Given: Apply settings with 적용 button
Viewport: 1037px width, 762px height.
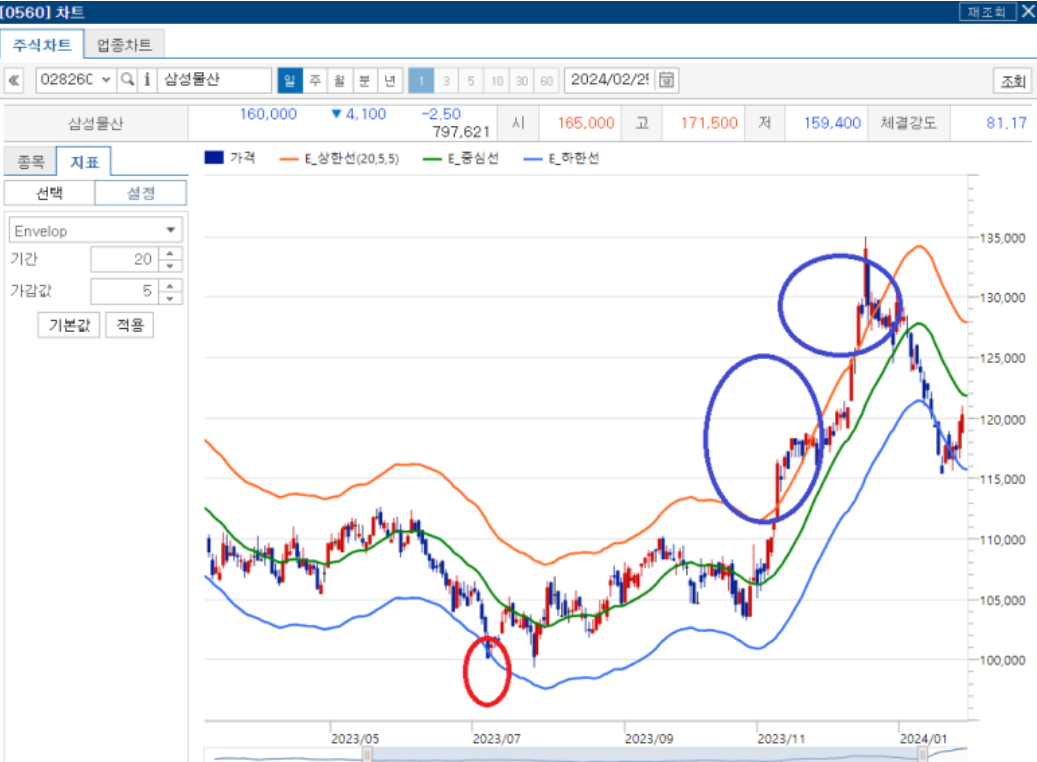Looking at the screenshot, I should pyautogui.click(x=130, y=325).
